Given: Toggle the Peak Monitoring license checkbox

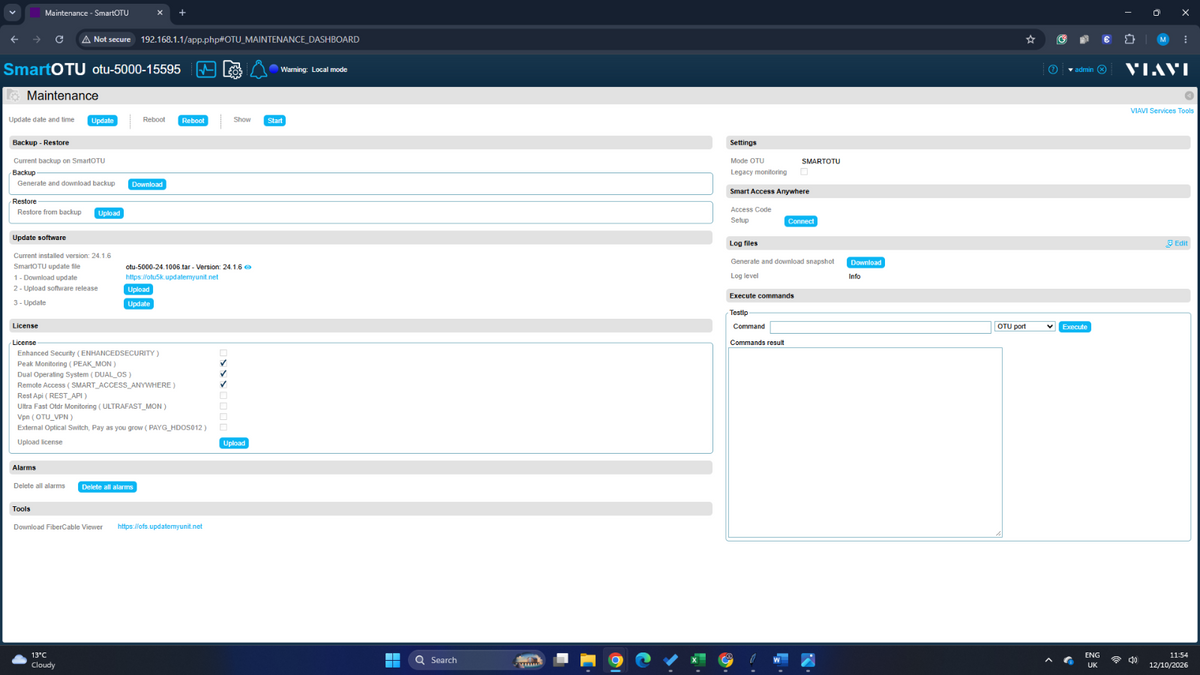Looking at the screenshot, I should (x=223, y=364).
